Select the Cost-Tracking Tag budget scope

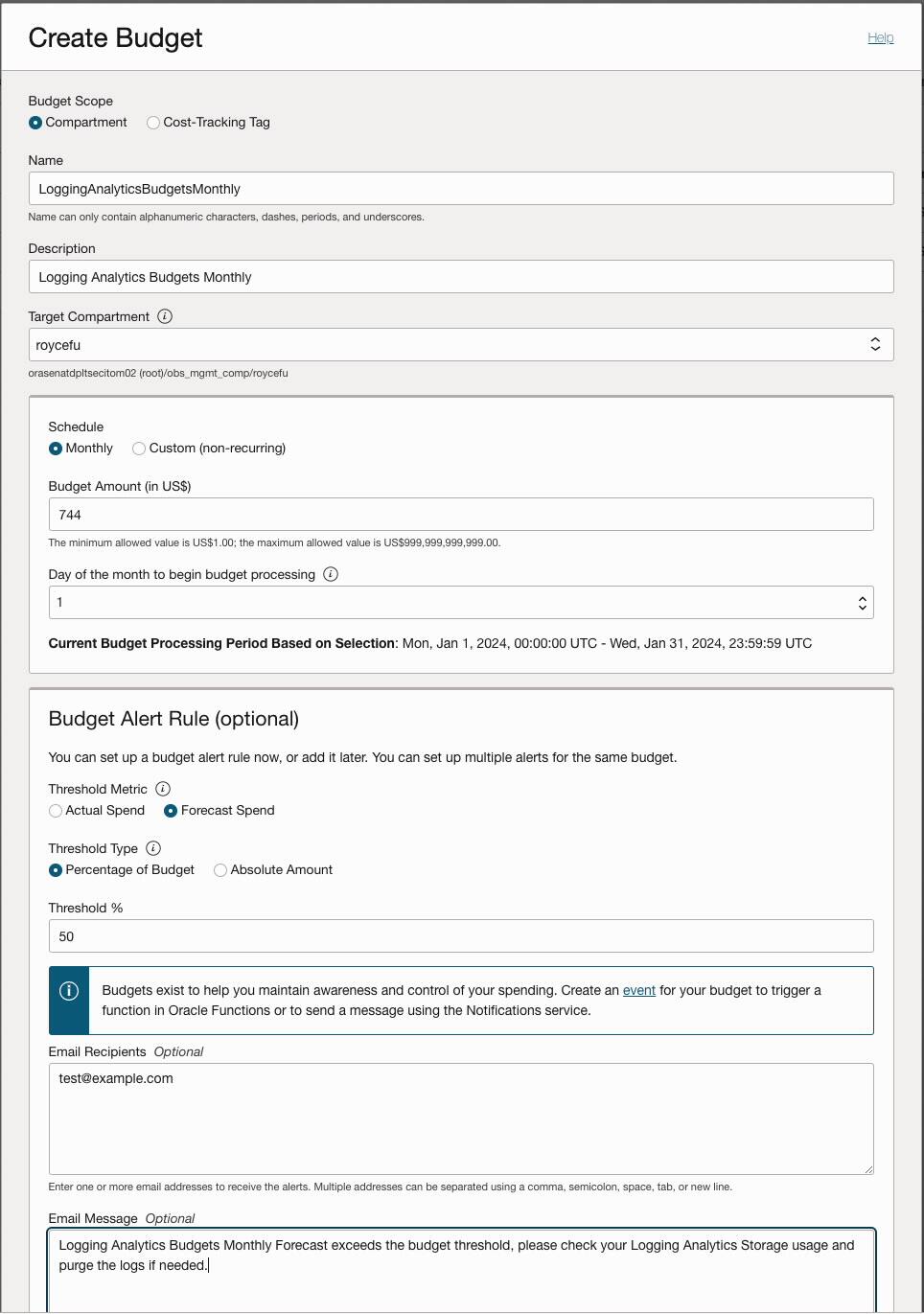152,123
